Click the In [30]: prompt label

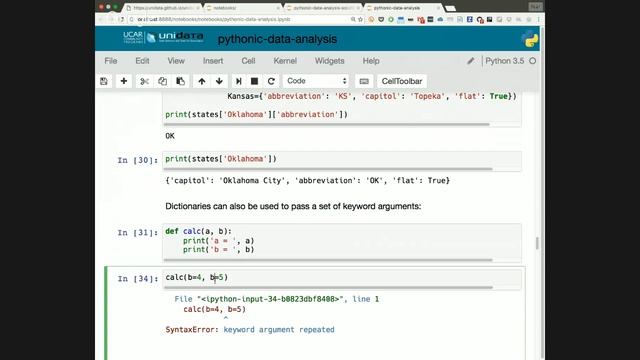point(138,160)
